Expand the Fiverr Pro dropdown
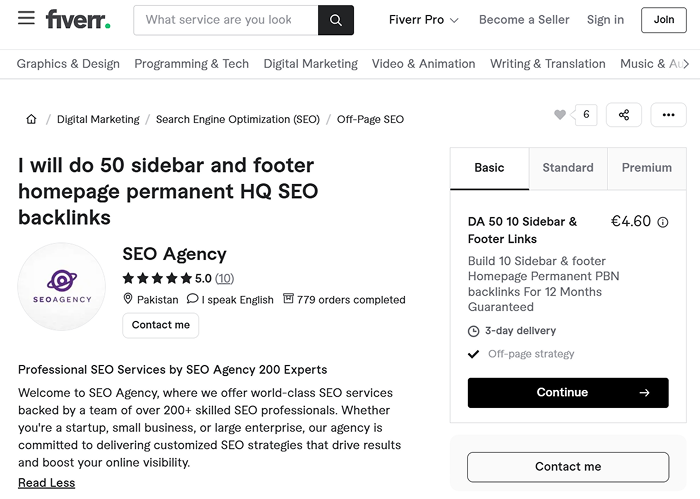Screen dimensions: 700x499 click(423, 20)
